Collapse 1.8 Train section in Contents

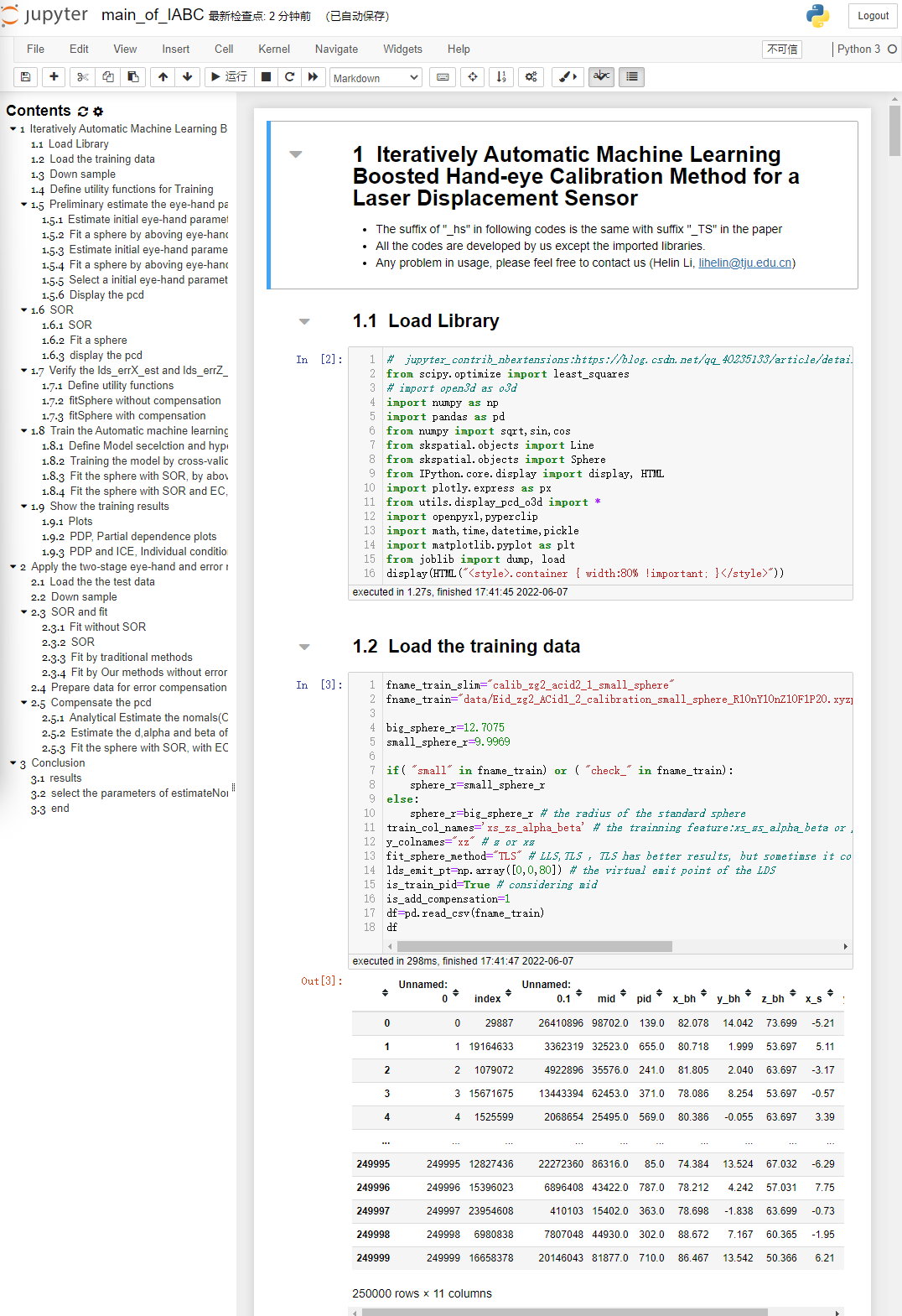(23, 431)
